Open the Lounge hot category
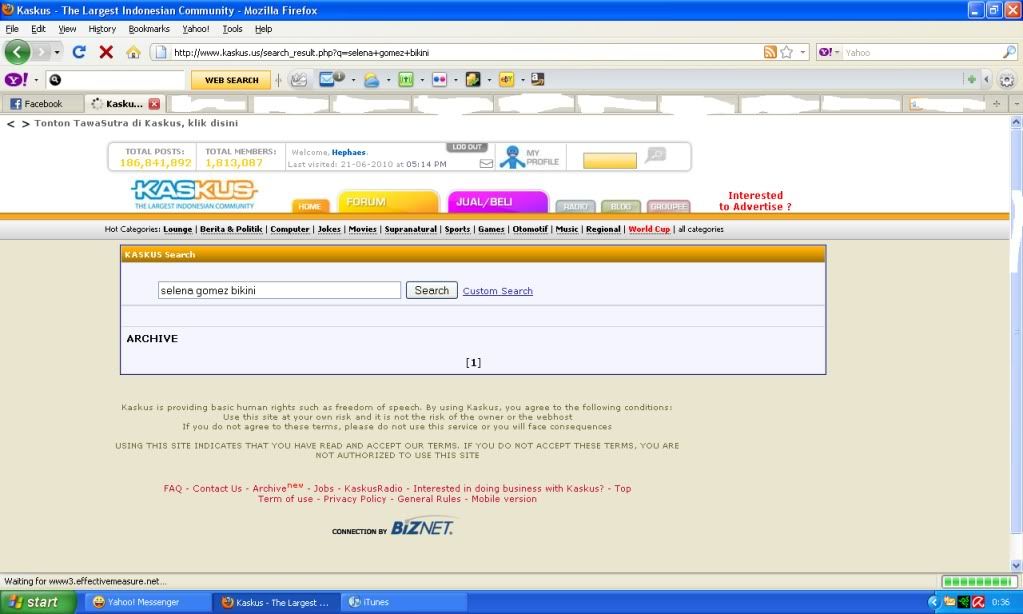Image resolution: width=1023 pixels, height=614 pixels. click(177, 229)
